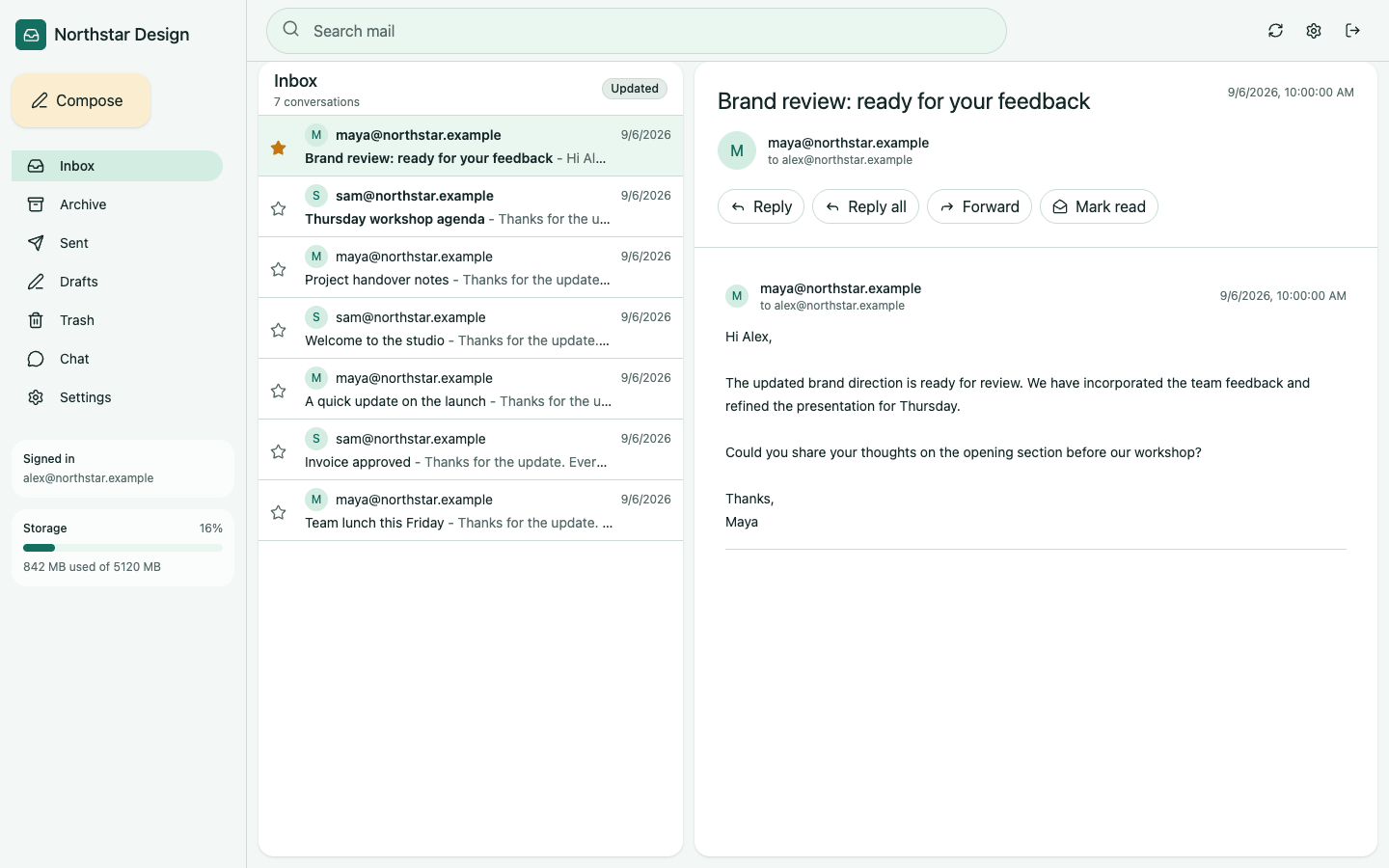Image resolution: width=1389 pixels, height=868 pixels.
Task: Click the Reply all button
Action: tap(865, 206)
